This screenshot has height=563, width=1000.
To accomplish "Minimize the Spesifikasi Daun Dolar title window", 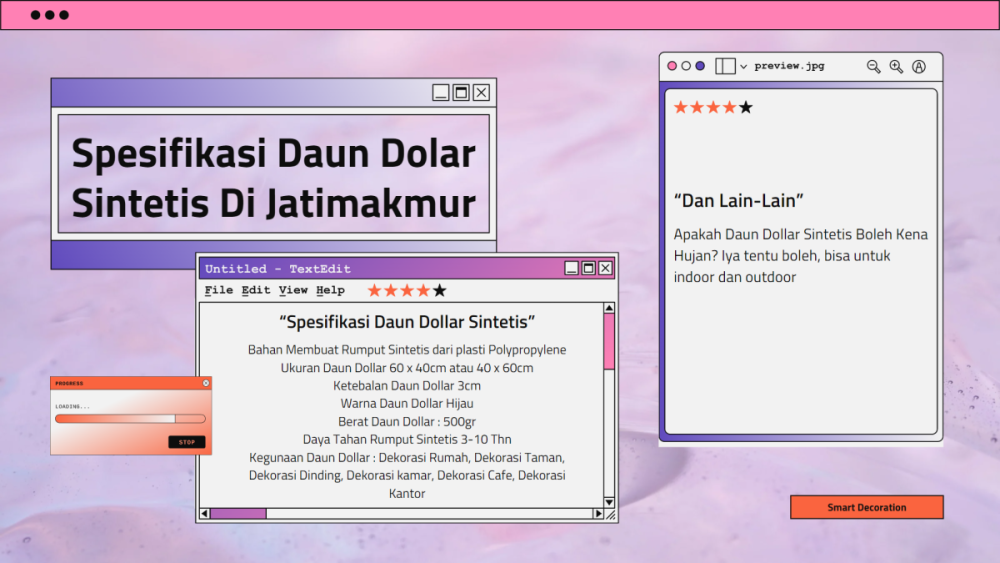I will click(x=441, y=92).
